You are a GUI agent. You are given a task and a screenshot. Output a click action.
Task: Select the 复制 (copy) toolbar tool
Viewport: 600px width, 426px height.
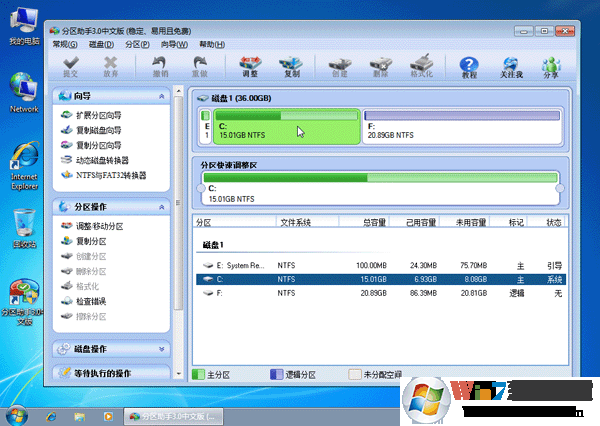click(291, 67)
